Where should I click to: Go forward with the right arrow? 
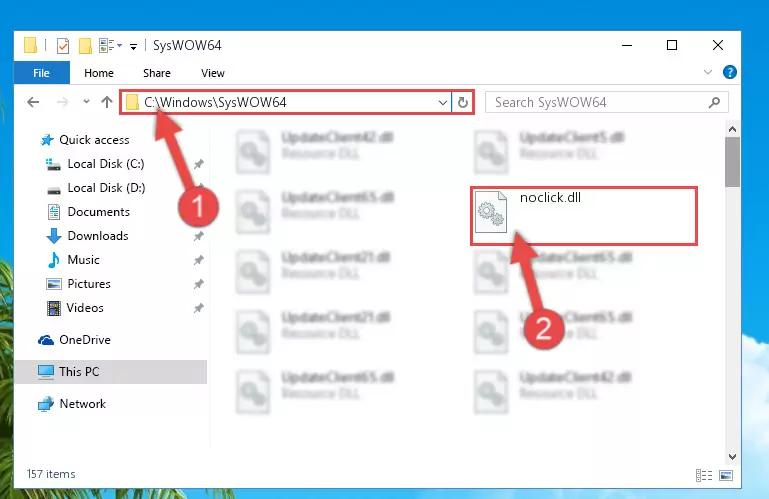point(62,102)
